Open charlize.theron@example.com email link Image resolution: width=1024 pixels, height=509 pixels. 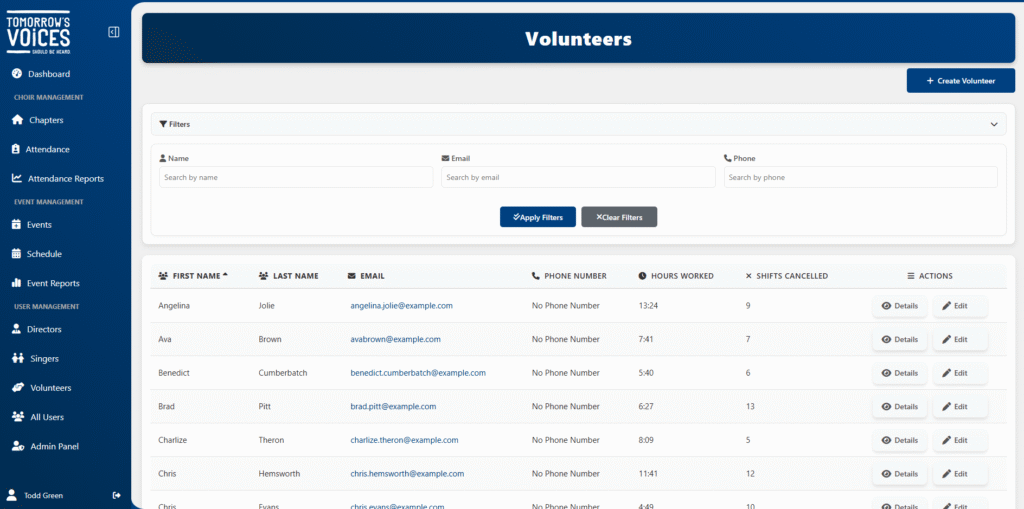[x=404, y=440]
